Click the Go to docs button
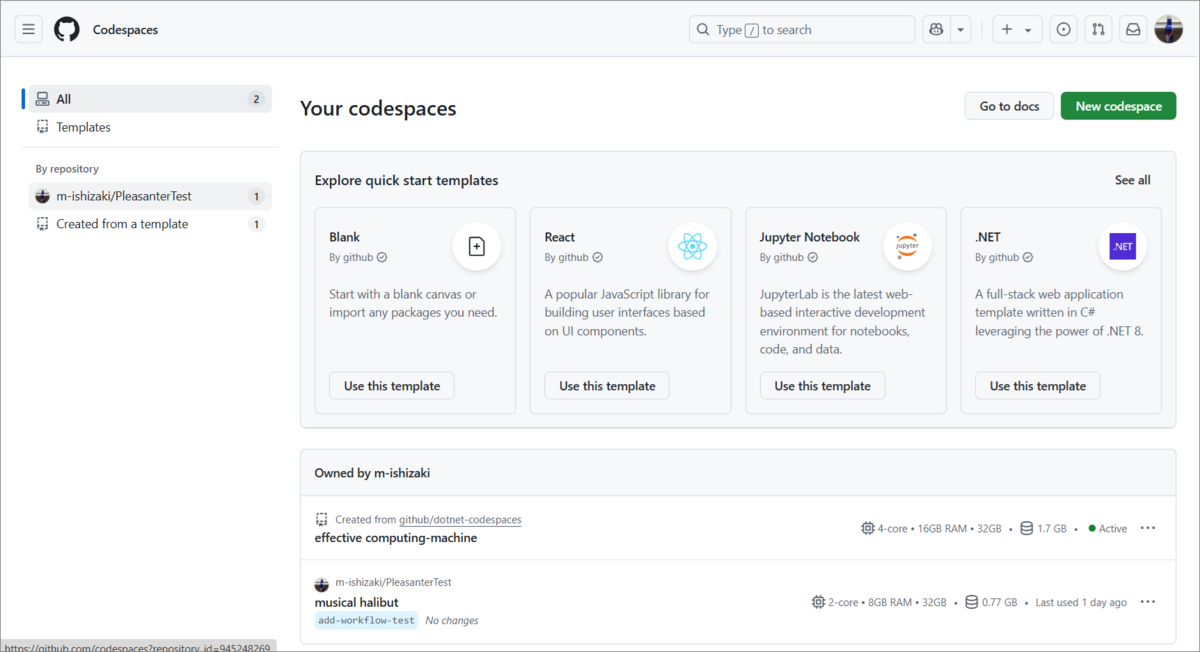 [1009, 106]
